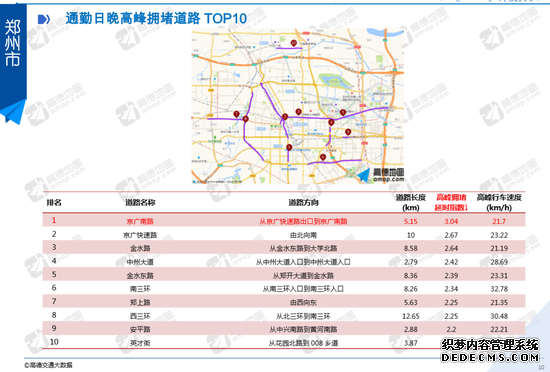Click the DEDECMS.COM watermark text
550x372 pixels.
[x=490, y=358]
